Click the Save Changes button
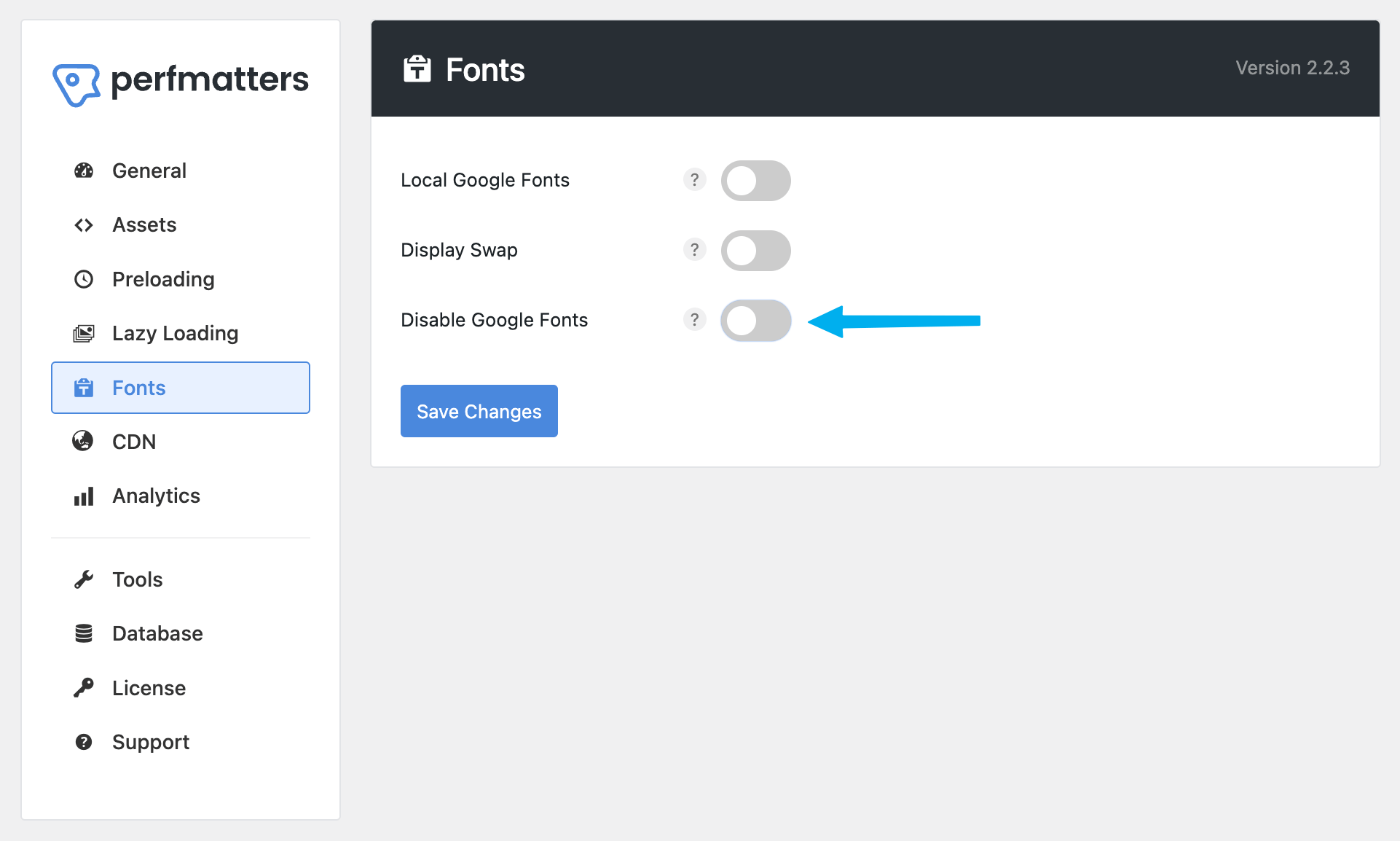This screenshot has height=841, width=1400. coord(479,411)
